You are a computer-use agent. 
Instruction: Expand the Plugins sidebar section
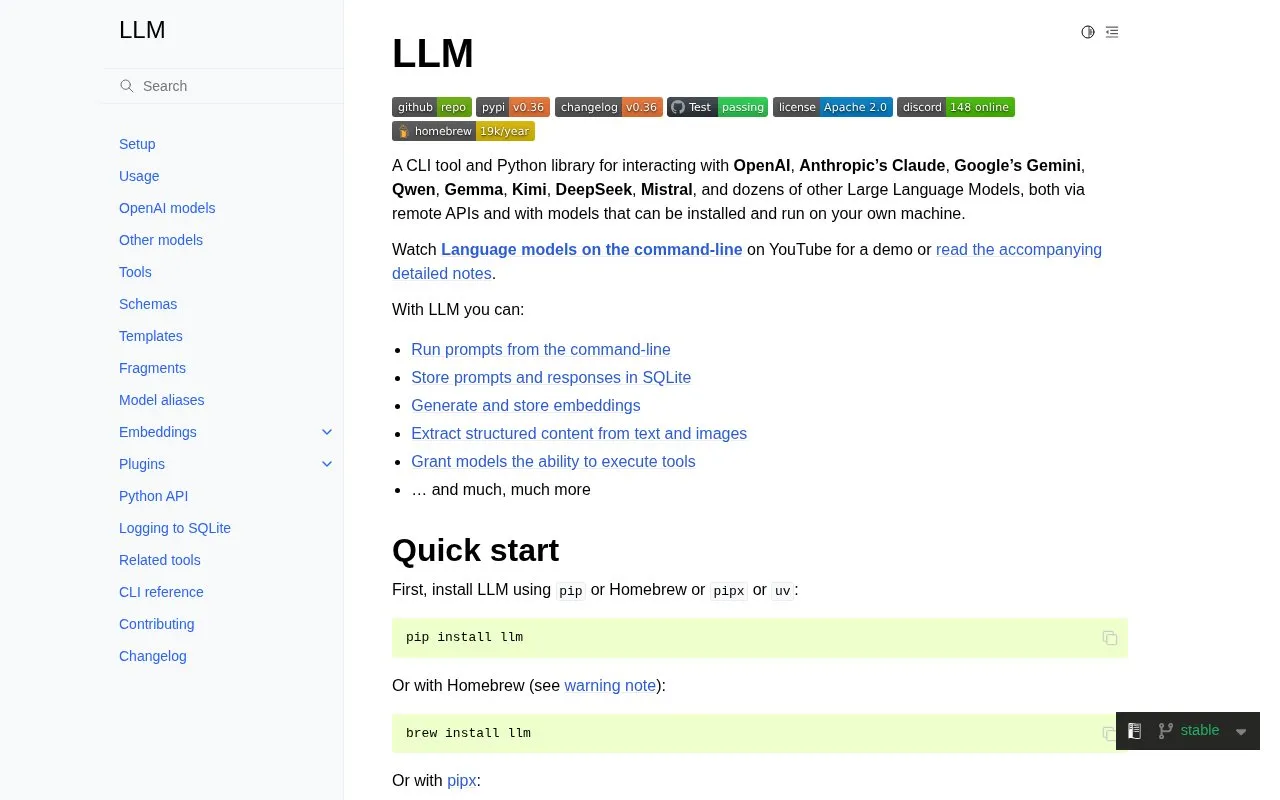coord(327,464)
